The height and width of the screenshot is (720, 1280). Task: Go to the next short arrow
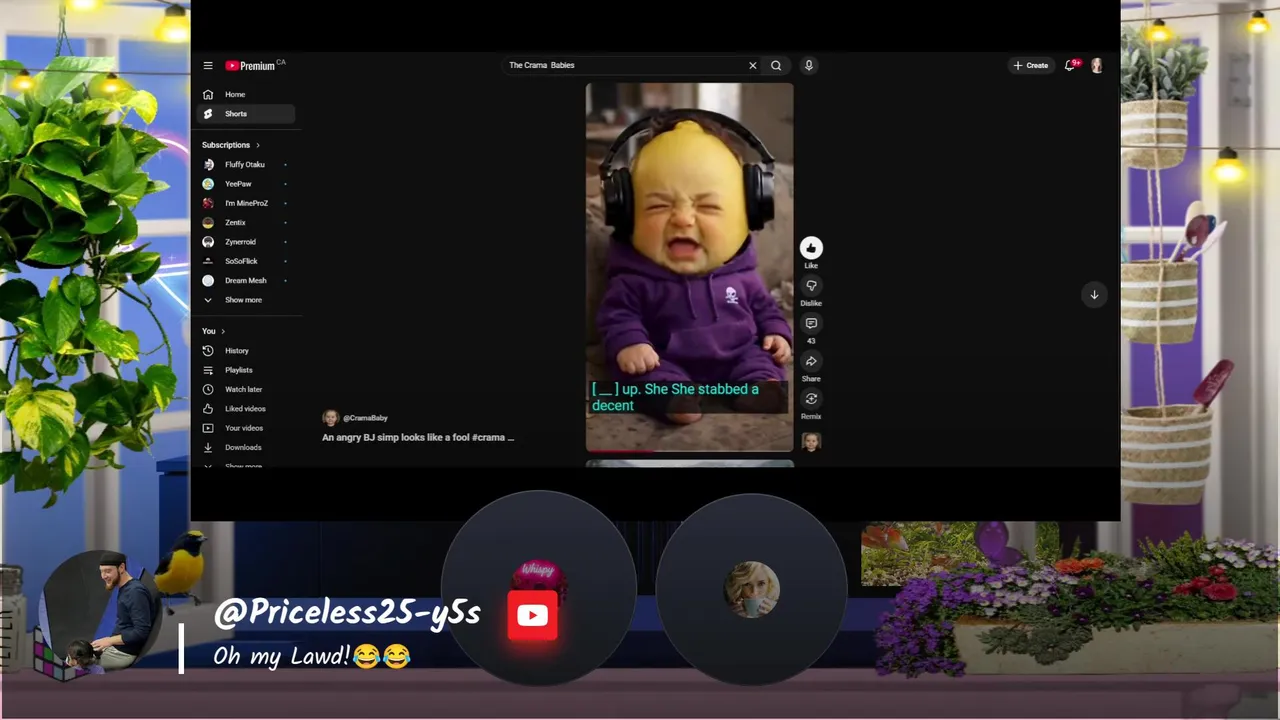click(1094, 295)
